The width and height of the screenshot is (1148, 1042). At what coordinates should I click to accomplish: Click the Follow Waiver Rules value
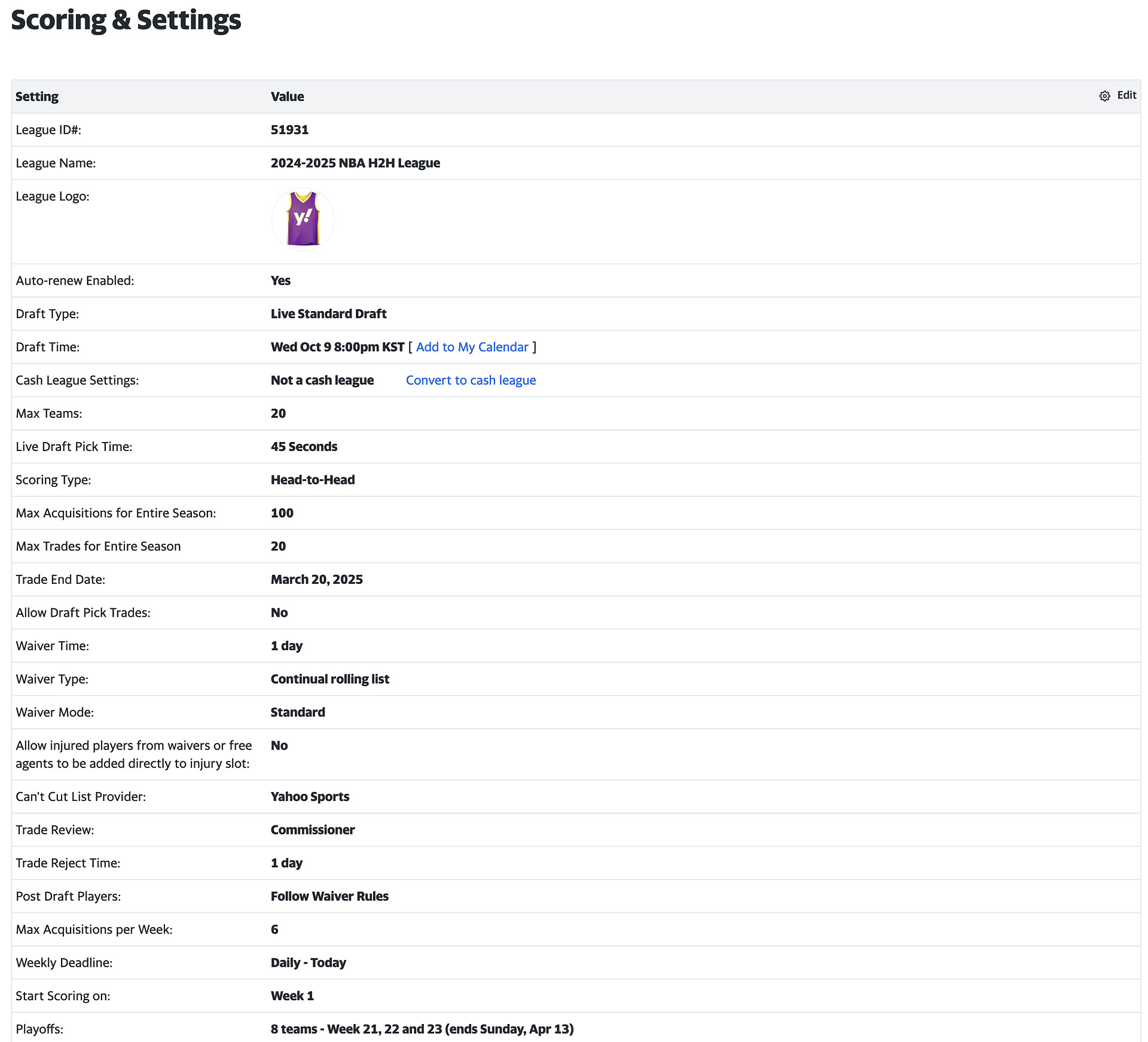point(329,896)
